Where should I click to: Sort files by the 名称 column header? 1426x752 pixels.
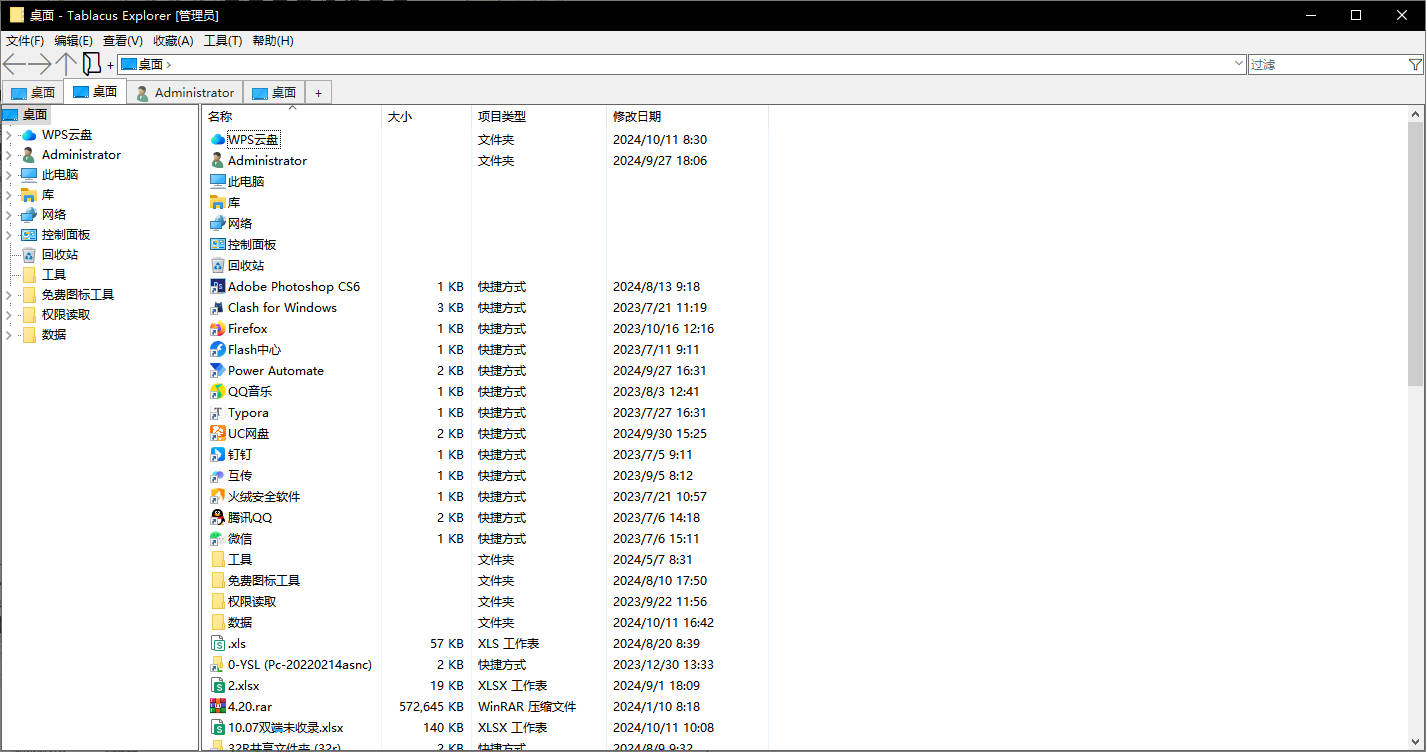tap(292, 117)
